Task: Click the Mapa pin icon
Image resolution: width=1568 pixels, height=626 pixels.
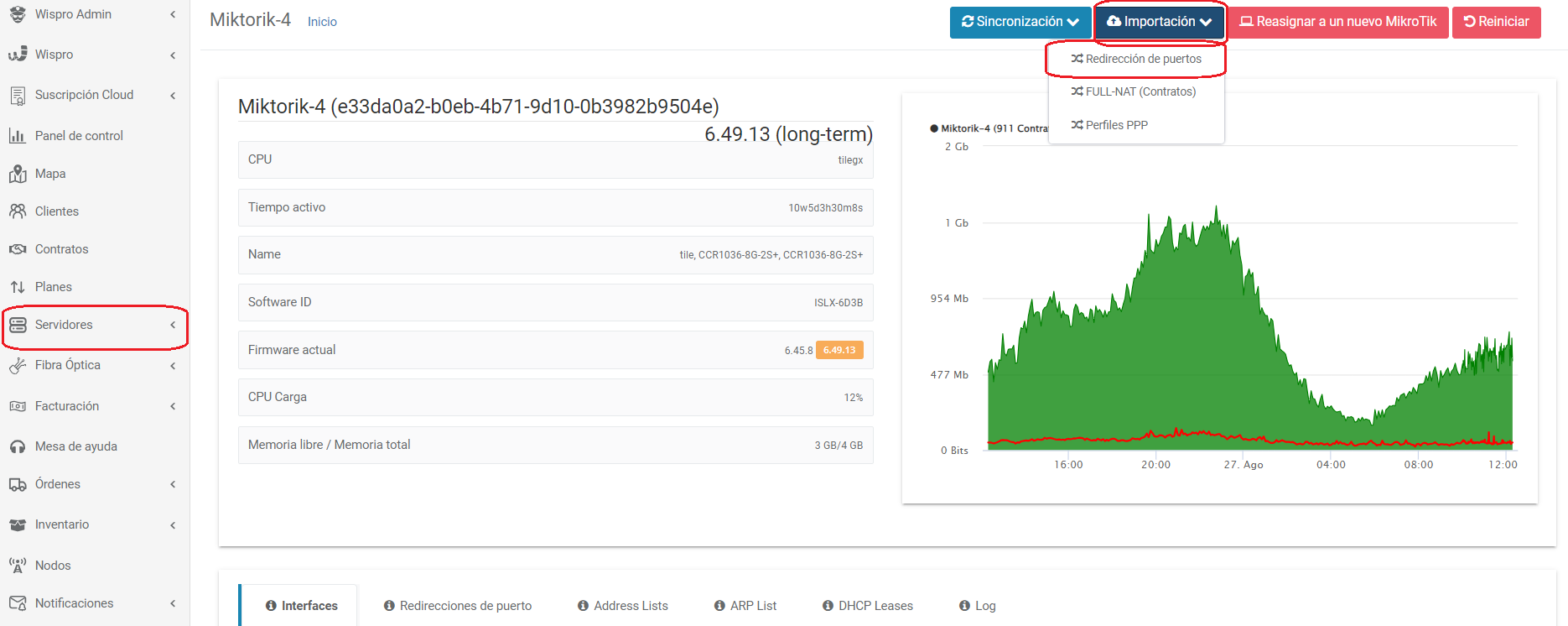Action: [x=18, y=174]
